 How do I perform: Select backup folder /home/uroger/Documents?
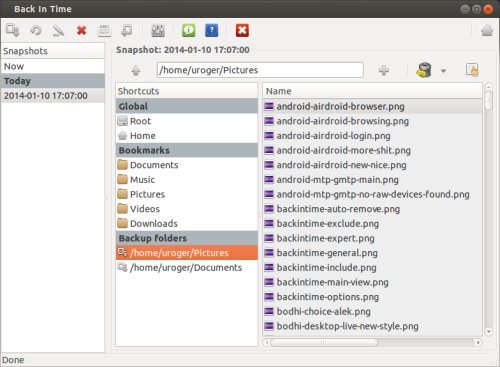coord(187,268)
